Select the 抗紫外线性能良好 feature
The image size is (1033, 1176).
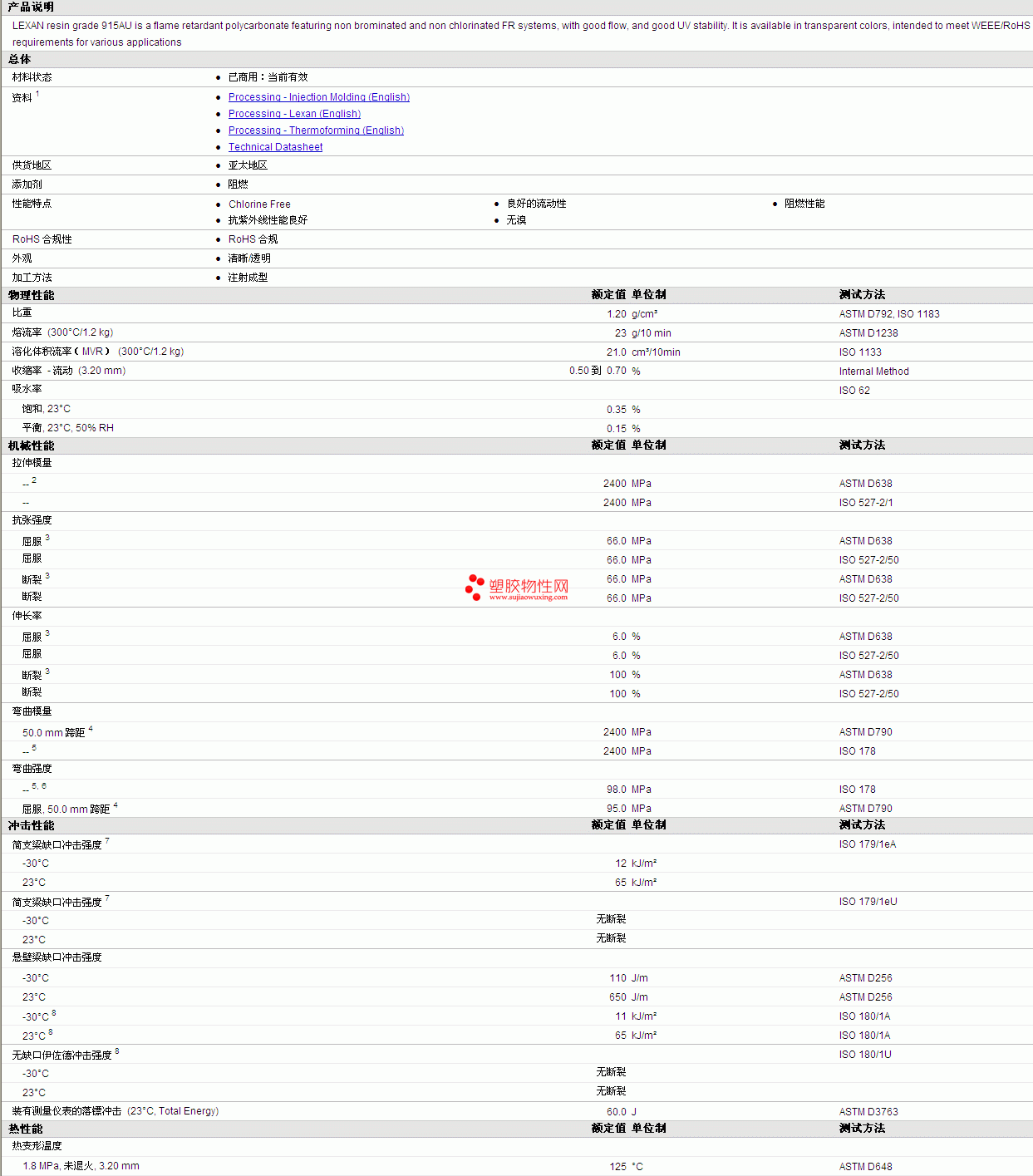[x=268, y=220]
